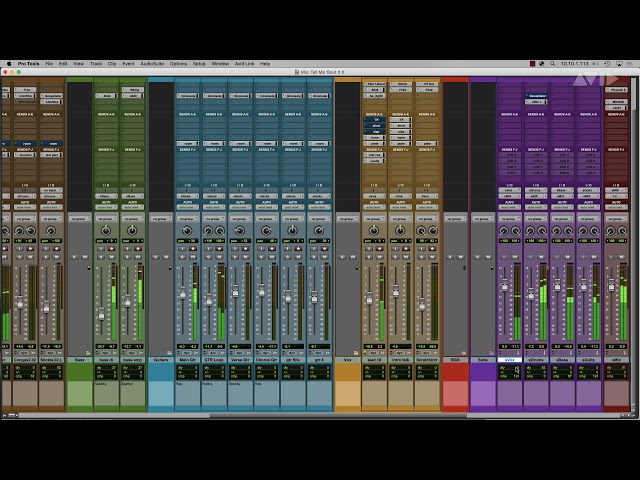Open Spotlight search in the menu bar
This screenshot has width=640, height=480.
pos(552,64)
